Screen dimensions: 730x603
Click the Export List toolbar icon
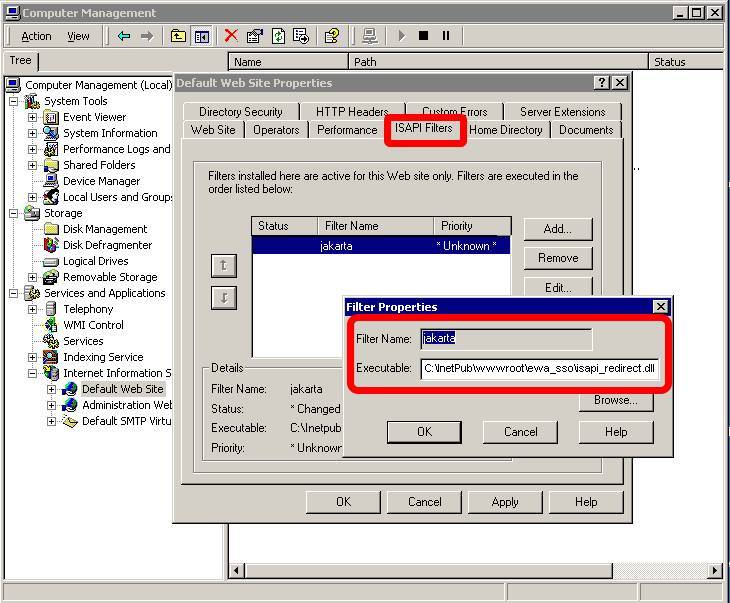301,36
